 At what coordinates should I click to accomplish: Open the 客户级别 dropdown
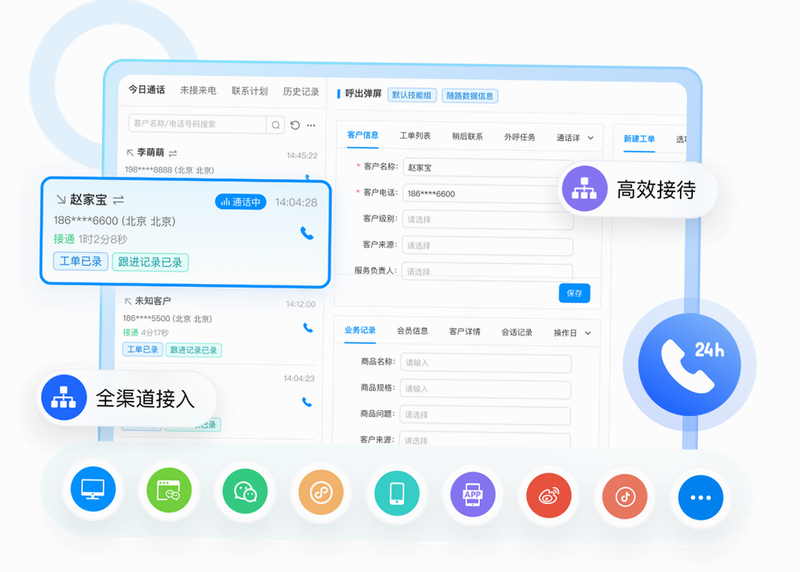click(x=488, y=219)
